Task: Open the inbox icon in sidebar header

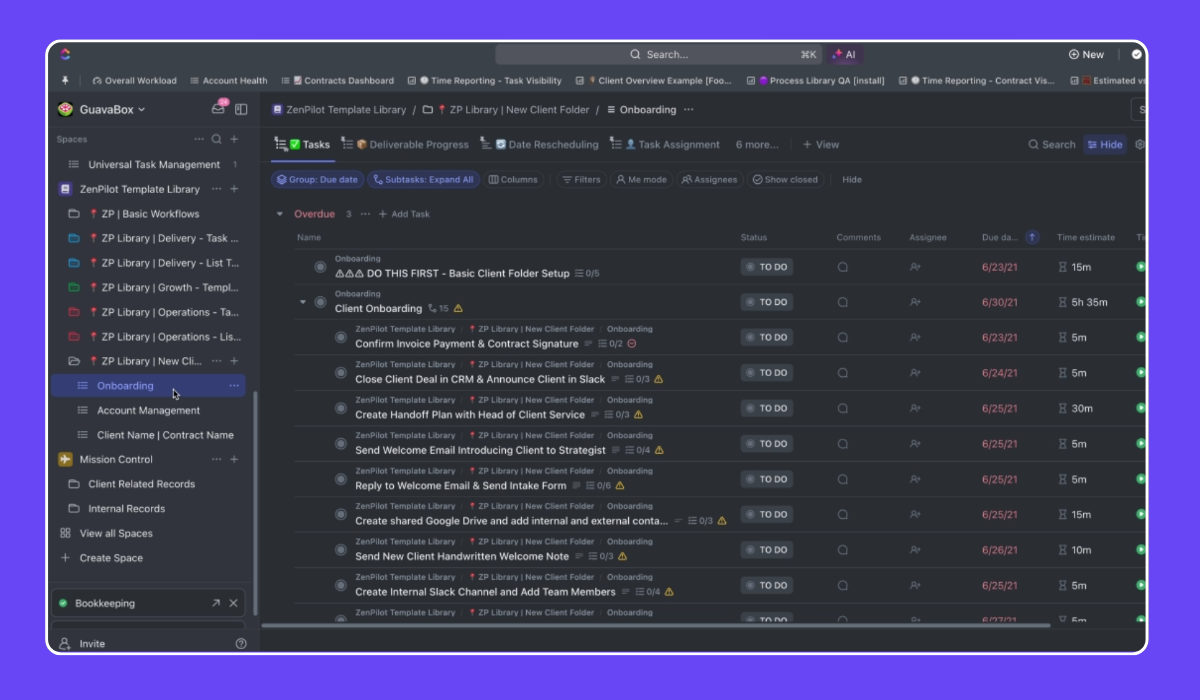Action: [x=218, y=109]
